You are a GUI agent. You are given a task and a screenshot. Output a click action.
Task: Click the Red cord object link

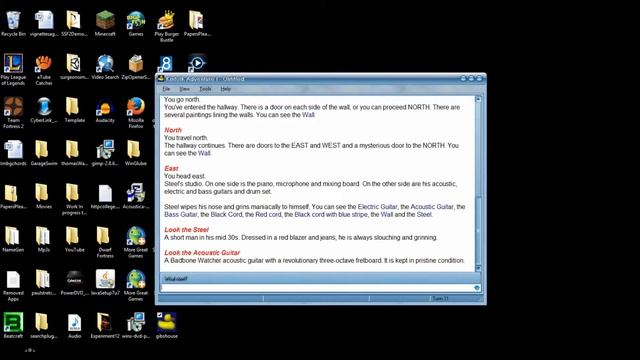(268, 214)
